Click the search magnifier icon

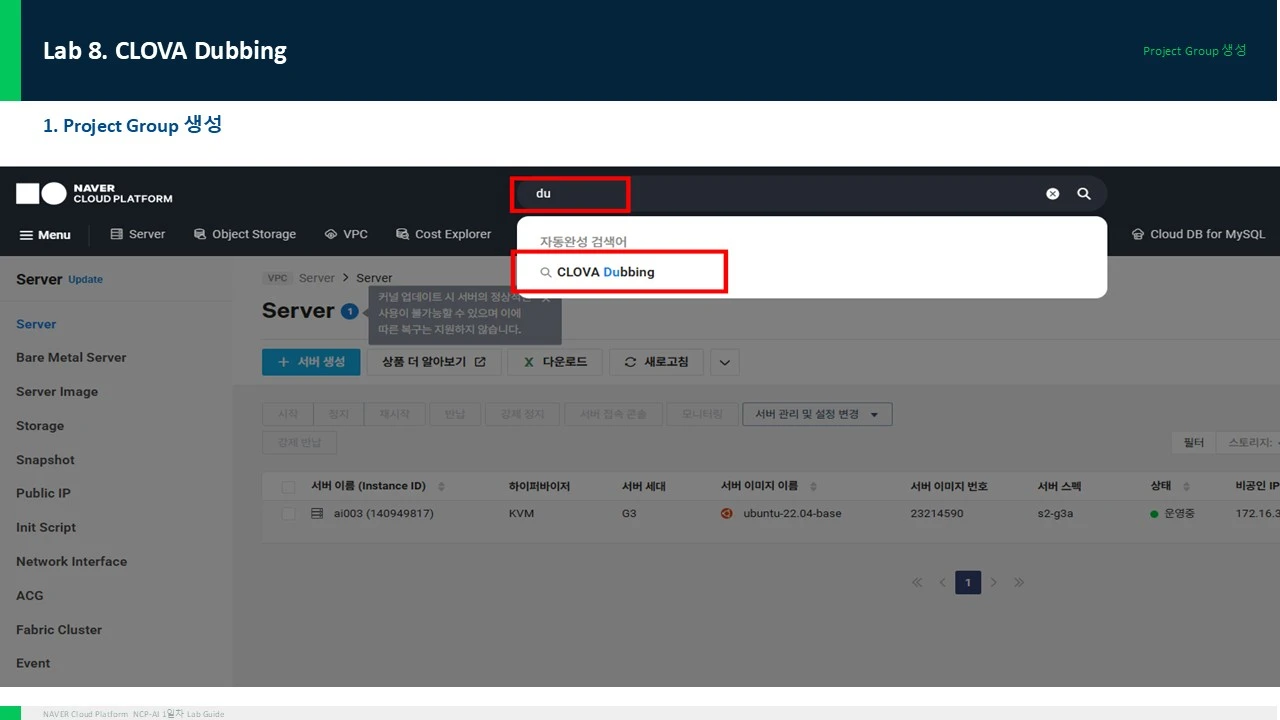(1084, 194)
